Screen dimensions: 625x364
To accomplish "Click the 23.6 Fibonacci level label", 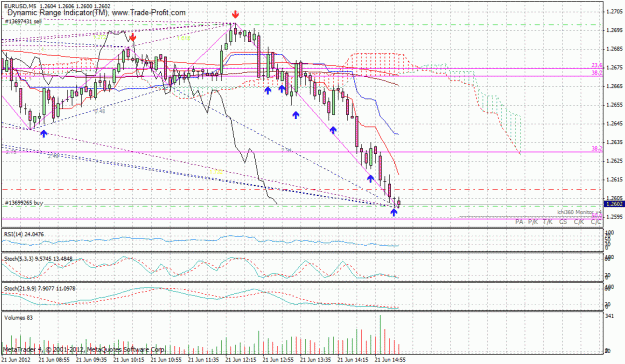I will pyautogui.click(x=597, y=65).
